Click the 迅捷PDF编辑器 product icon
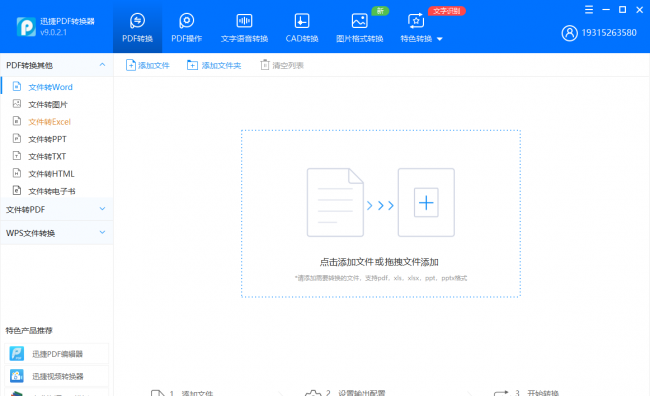The height and width of the screenshot is (396, 650). point(17,354)
